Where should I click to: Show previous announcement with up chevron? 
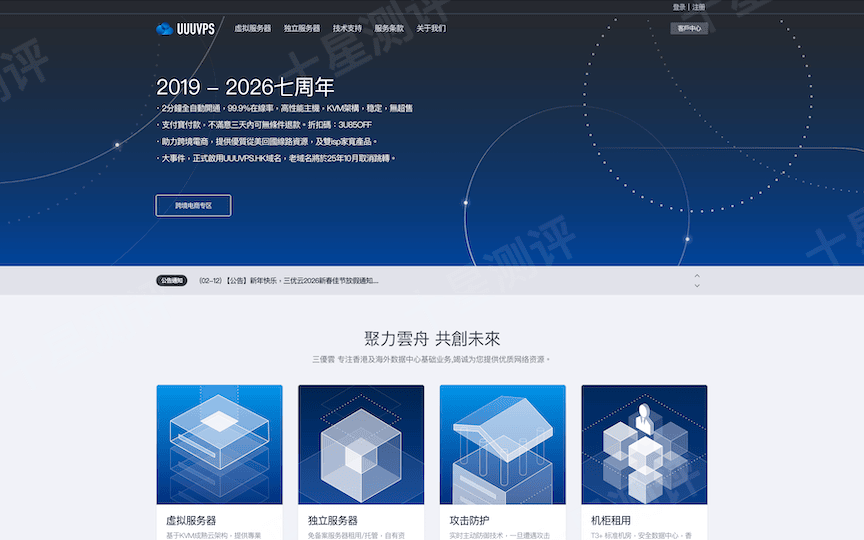click(x=697, y=275)
